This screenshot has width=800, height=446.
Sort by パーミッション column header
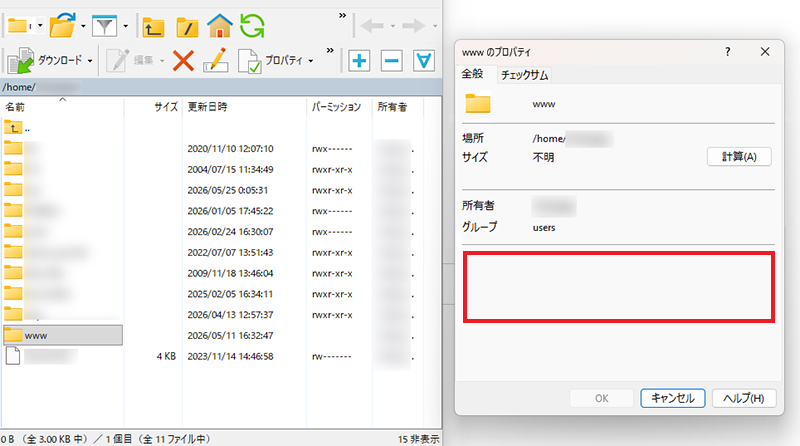point(339,107)
